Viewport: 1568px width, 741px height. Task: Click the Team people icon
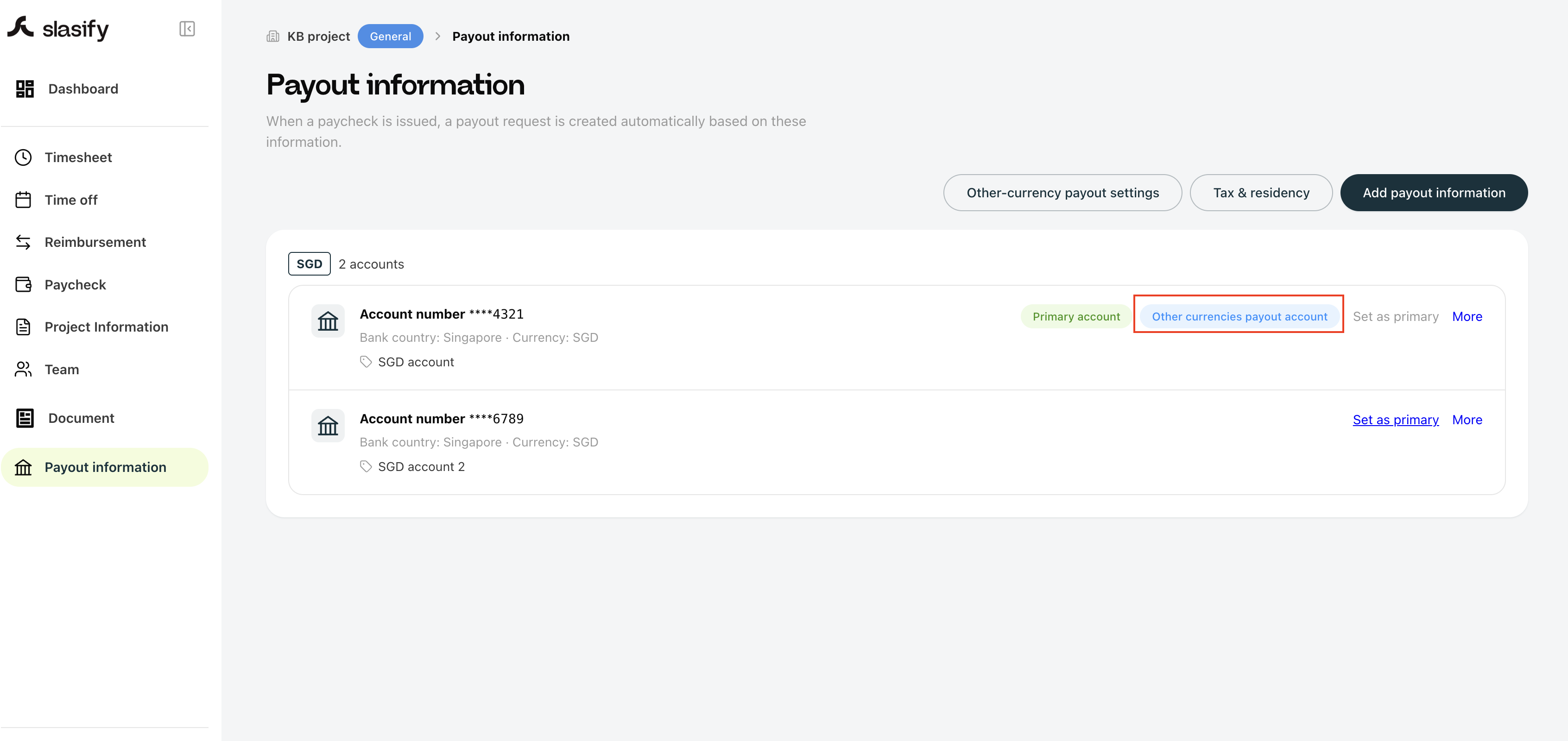[23, 369]
